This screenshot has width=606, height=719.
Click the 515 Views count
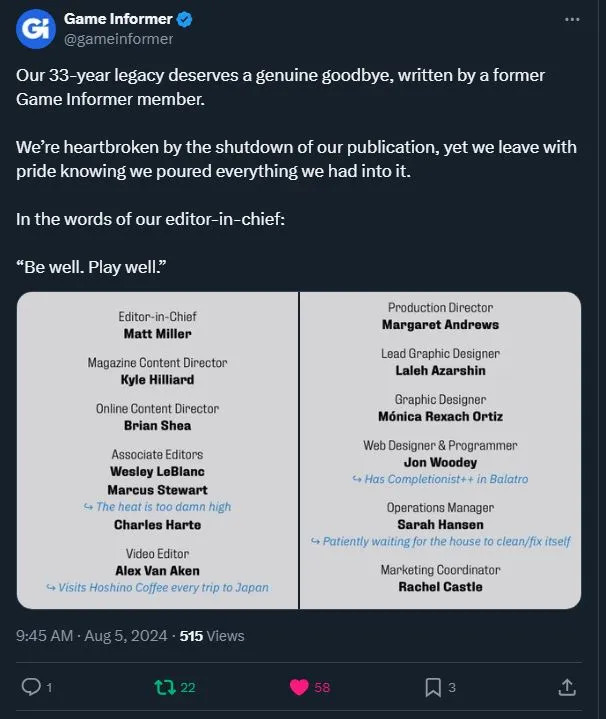point(211,635)
